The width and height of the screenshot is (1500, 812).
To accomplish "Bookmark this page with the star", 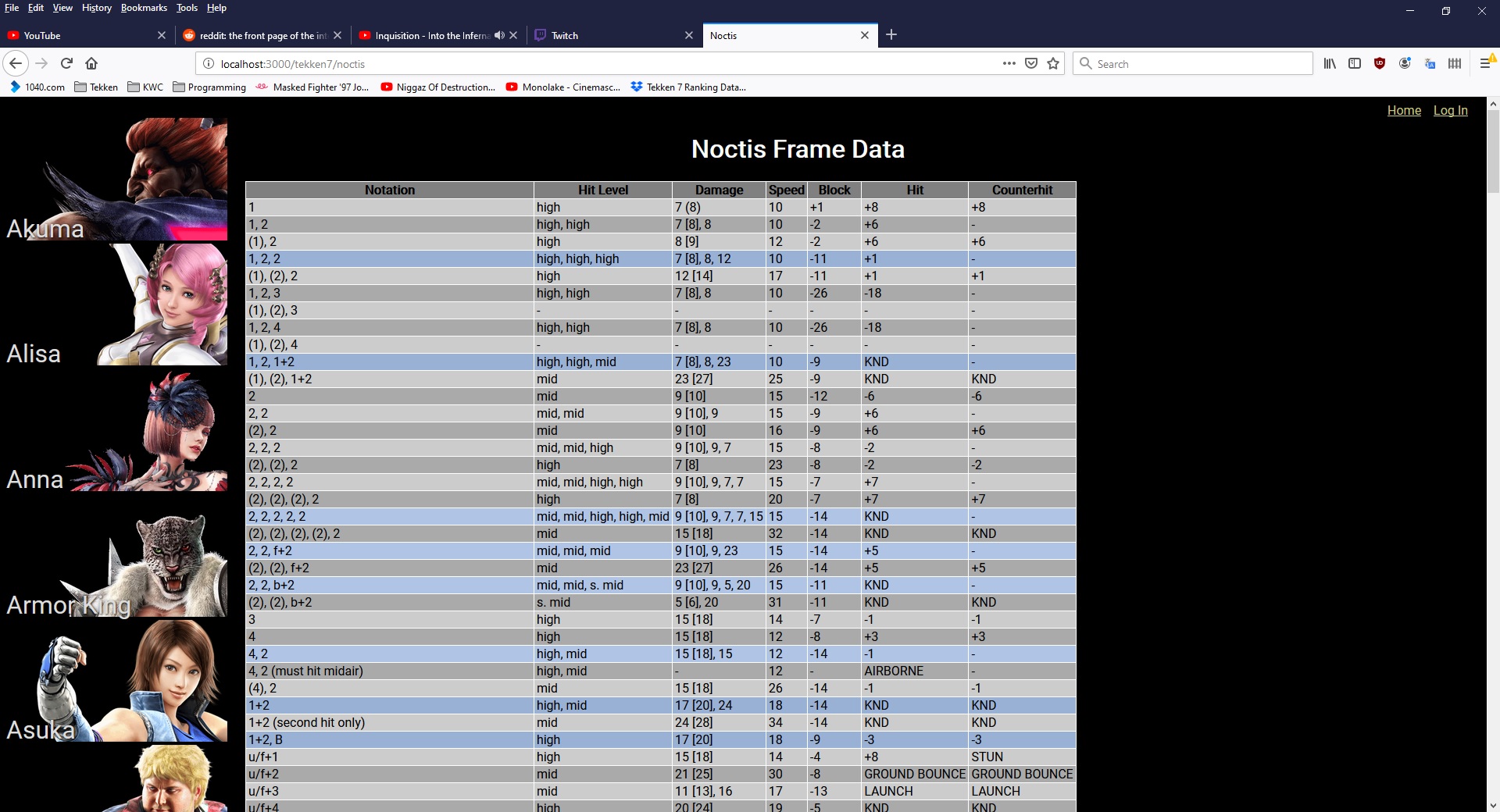I will point(1053,63).
